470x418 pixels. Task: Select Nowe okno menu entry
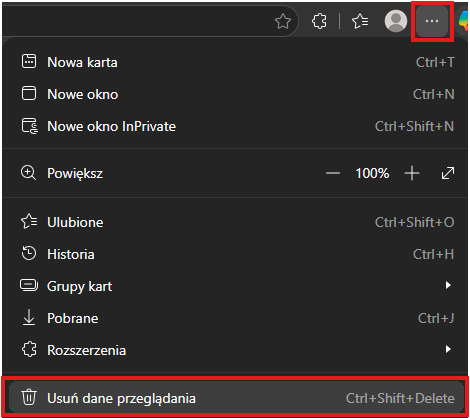pyautogui.click(x=235, y=94)
